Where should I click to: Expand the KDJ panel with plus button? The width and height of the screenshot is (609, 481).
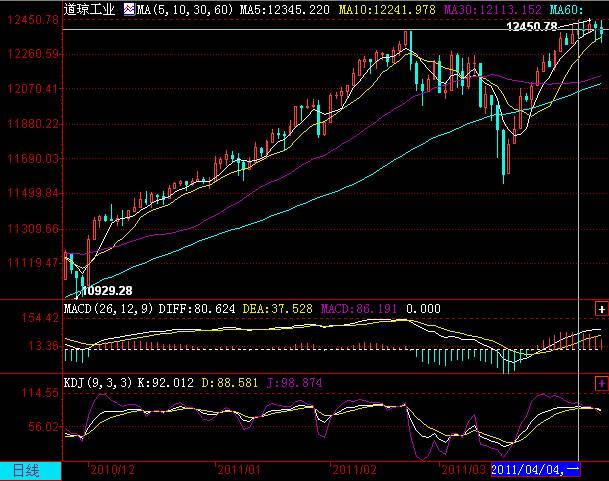pos(601,383)
